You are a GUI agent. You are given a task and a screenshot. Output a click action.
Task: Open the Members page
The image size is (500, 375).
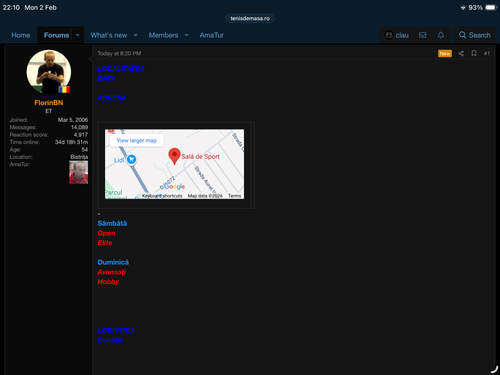pyautogui.click(x=163, y=35)
